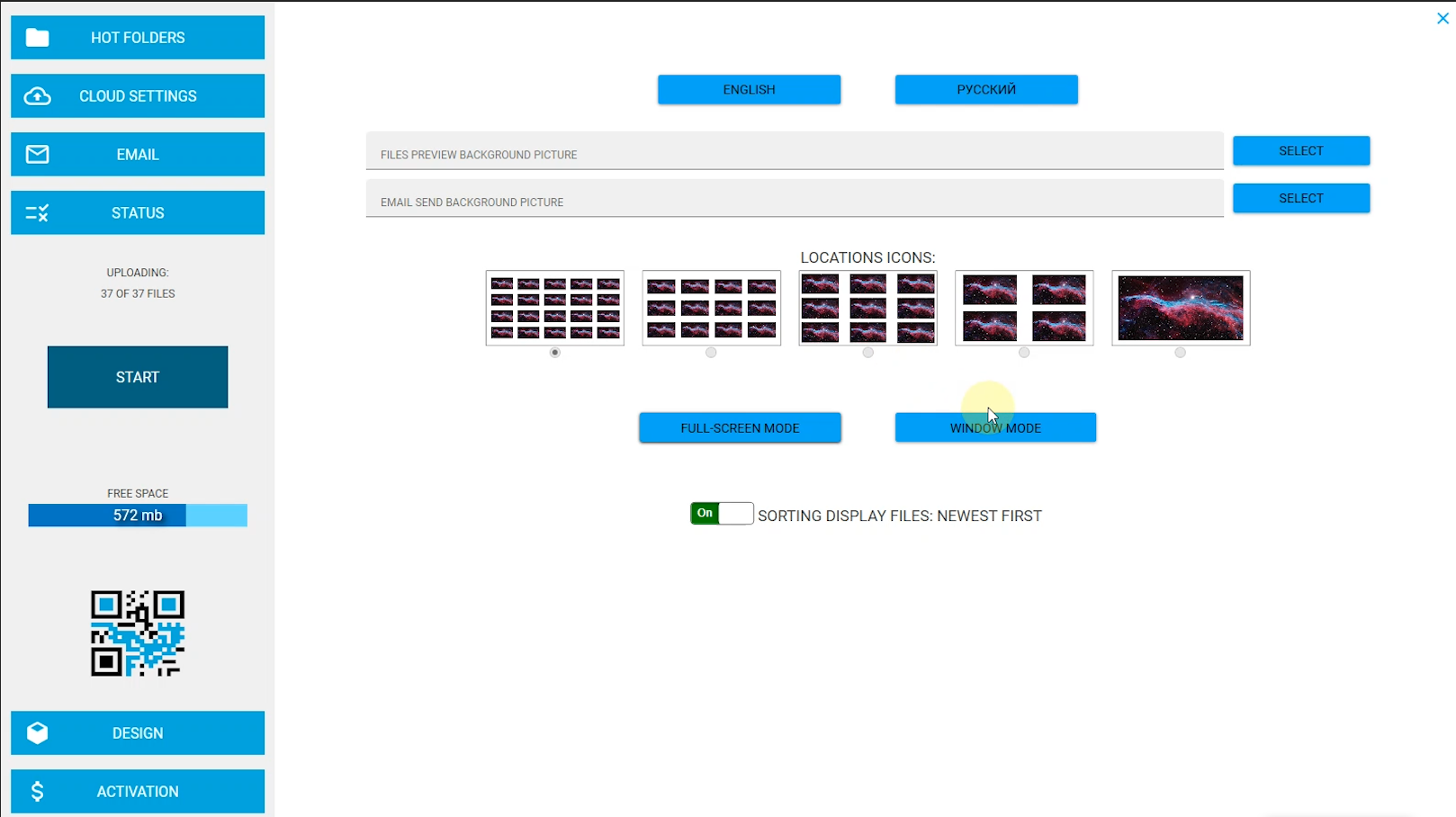Select a files preview background picture

(x=1300, y=151)
